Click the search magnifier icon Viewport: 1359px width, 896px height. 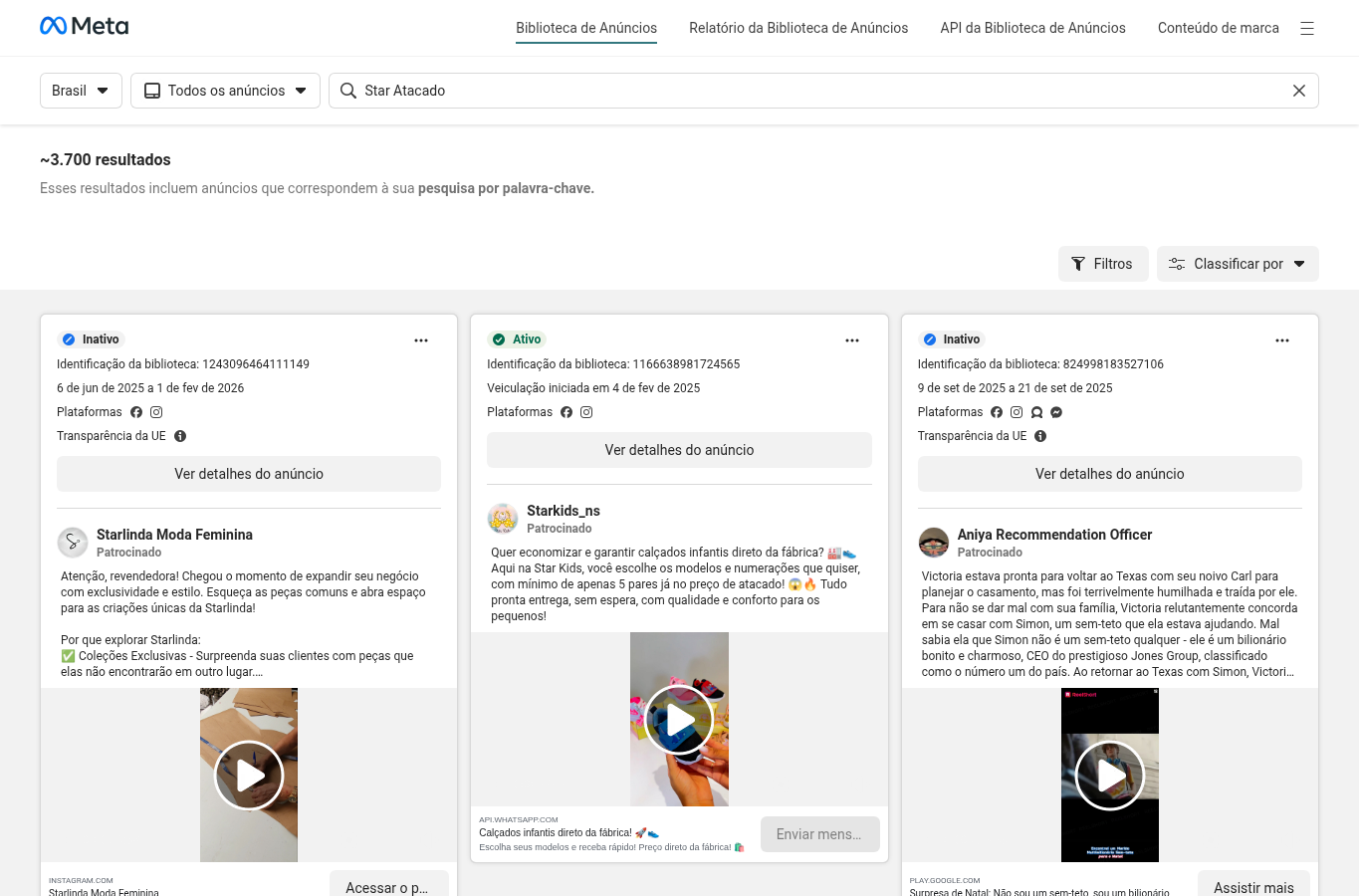coord(348,91)
